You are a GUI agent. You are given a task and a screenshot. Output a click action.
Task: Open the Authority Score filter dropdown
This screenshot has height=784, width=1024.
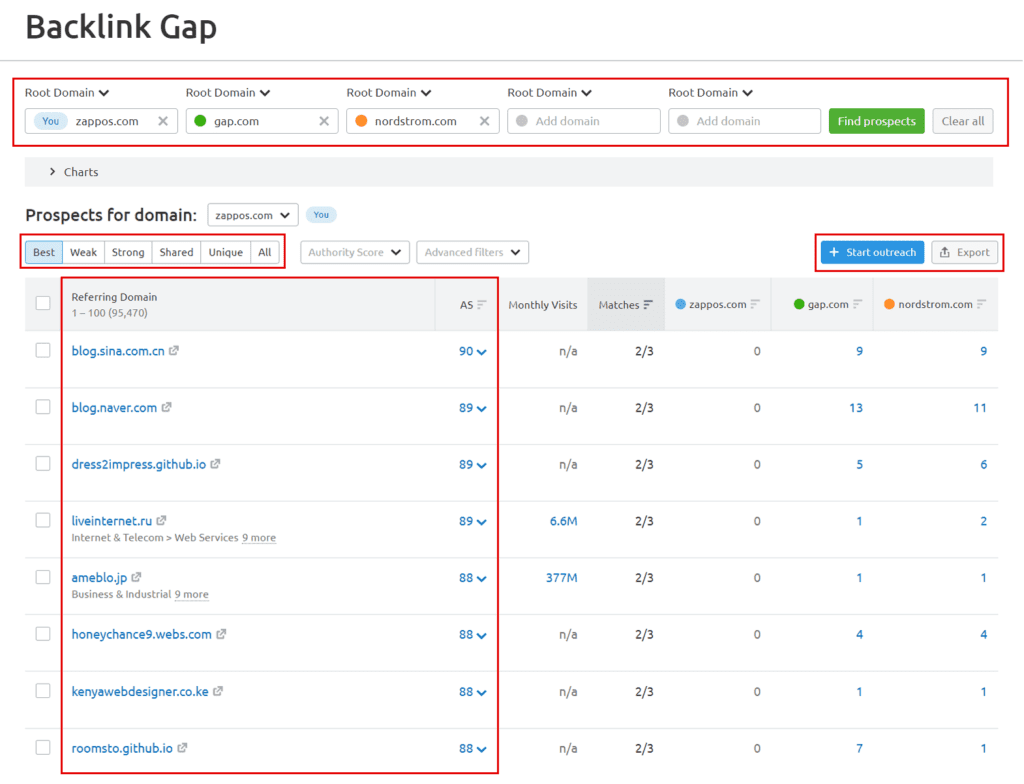point(355,252)
